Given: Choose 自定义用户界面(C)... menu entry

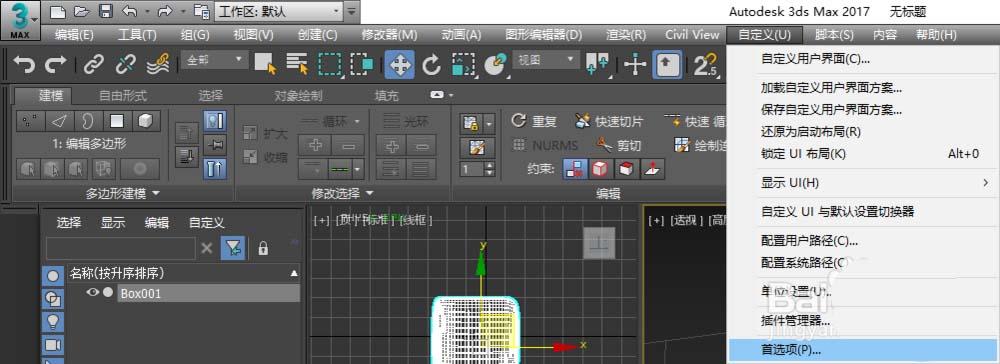Looking at the screenshot, I should point(863,59).
